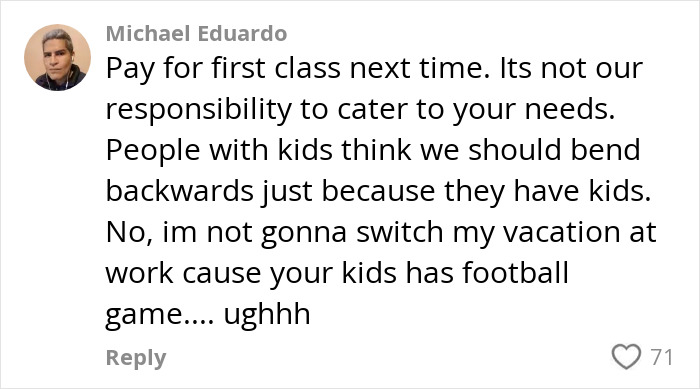Click the word 'responsibility' in the comment

(199, 110)
